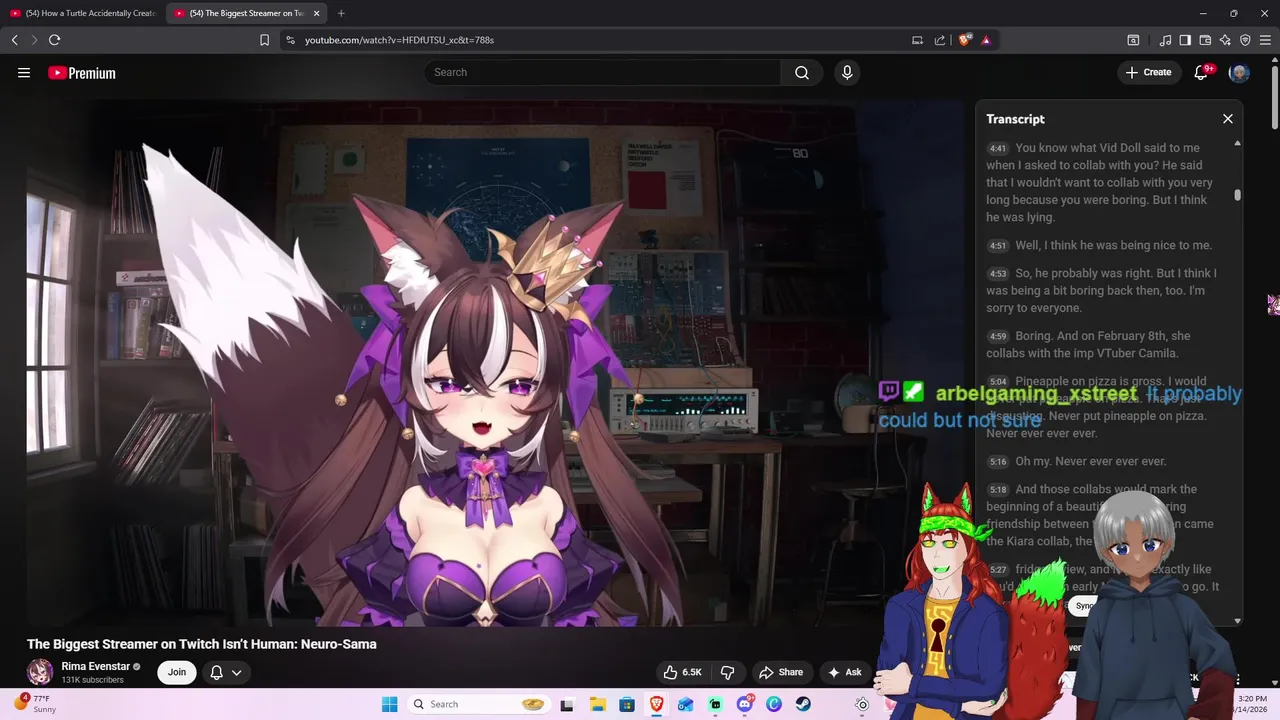Open Steam from taskbar
1280x720 pixels.
803,704
